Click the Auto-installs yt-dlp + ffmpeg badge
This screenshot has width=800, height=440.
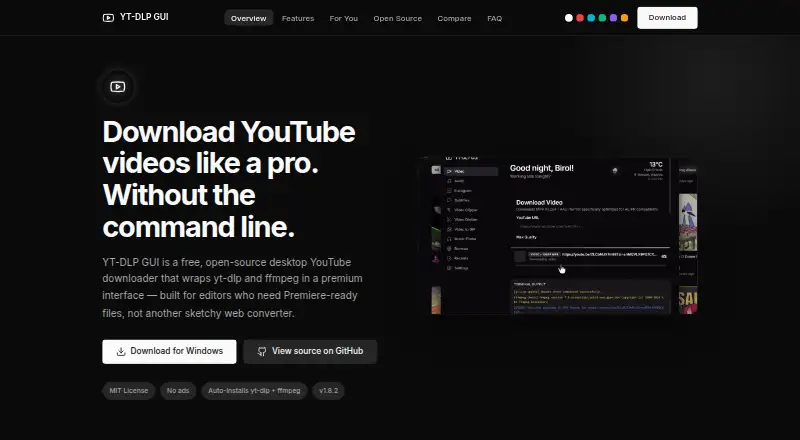[x=254, y=391]
